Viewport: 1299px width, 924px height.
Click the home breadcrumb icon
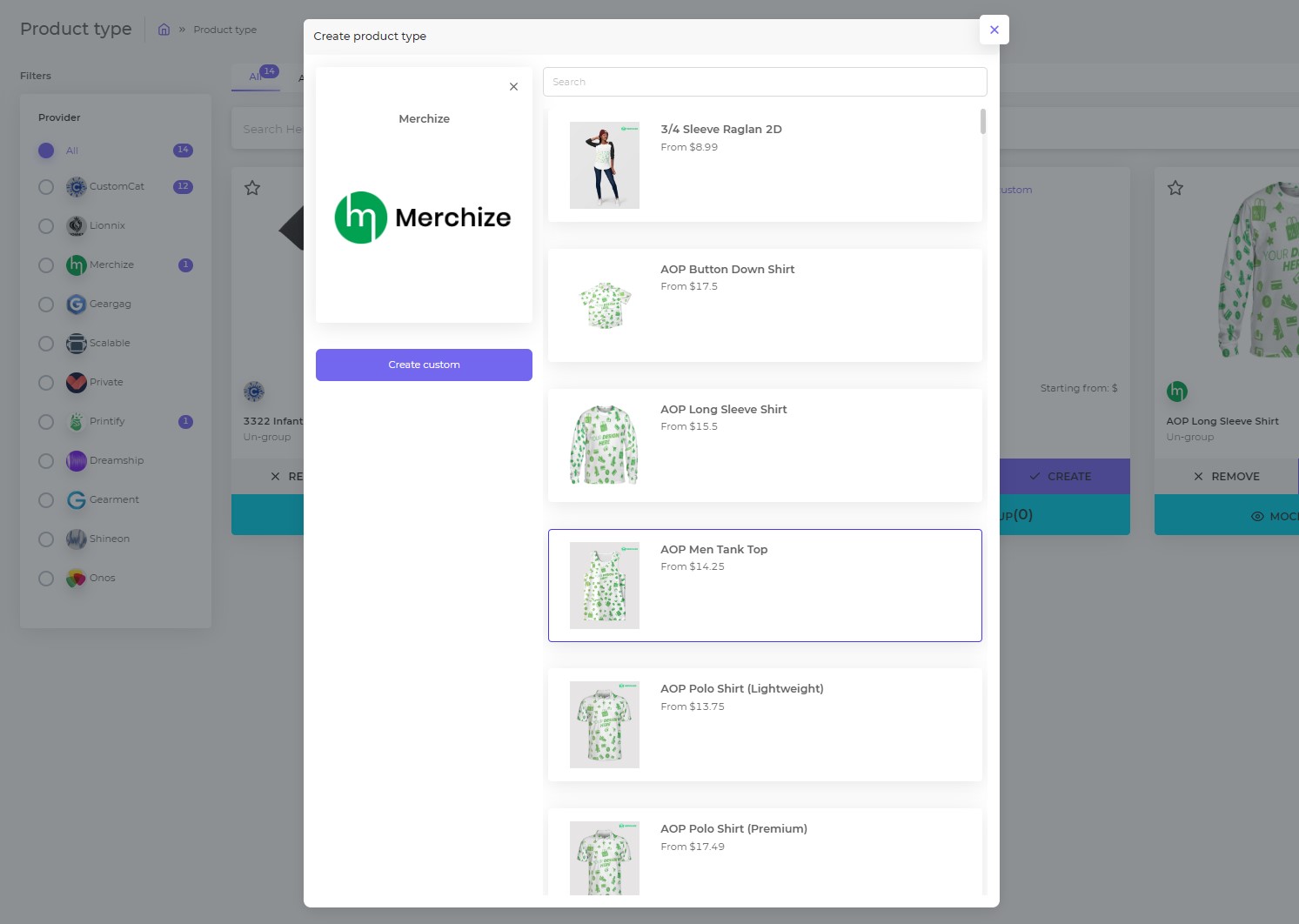164,30
